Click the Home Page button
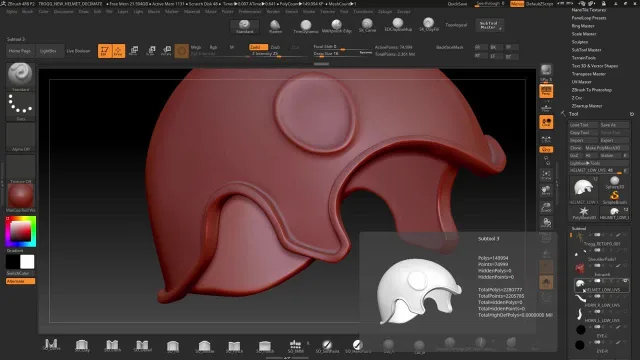Image resolution: width=640 pixels, height=360 pixels. coord(20,51)
